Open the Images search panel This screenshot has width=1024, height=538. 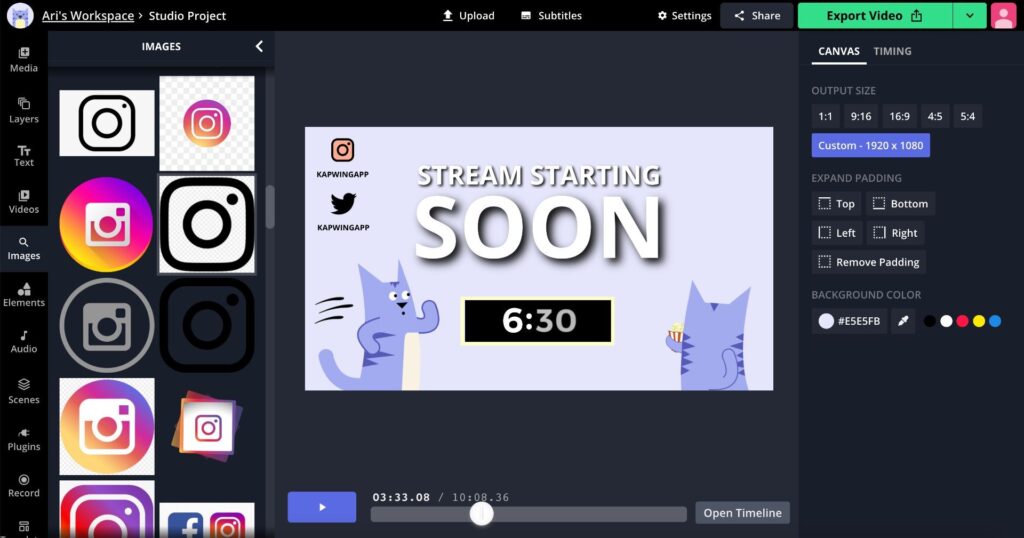pos(24,249)
